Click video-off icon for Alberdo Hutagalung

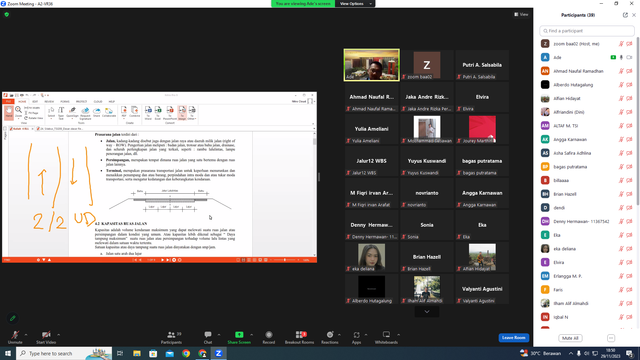coord(629,85)
